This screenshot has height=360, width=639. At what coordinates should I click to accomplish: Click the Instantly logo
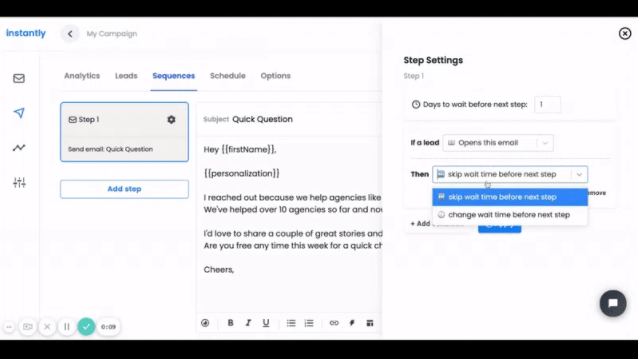click(x=26, y=33)
